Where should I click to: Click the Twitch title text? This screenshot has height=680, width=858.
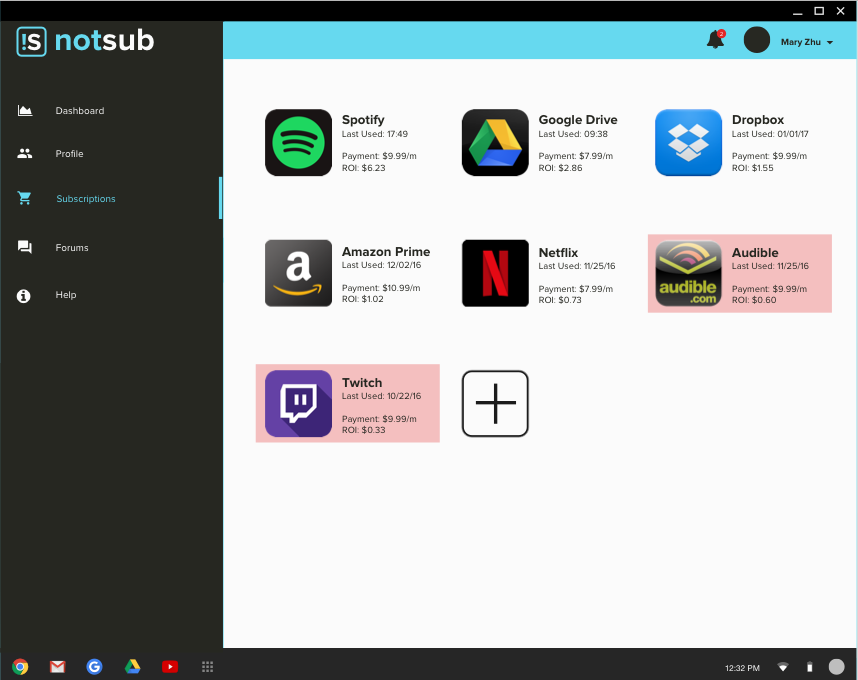point(362,382)
